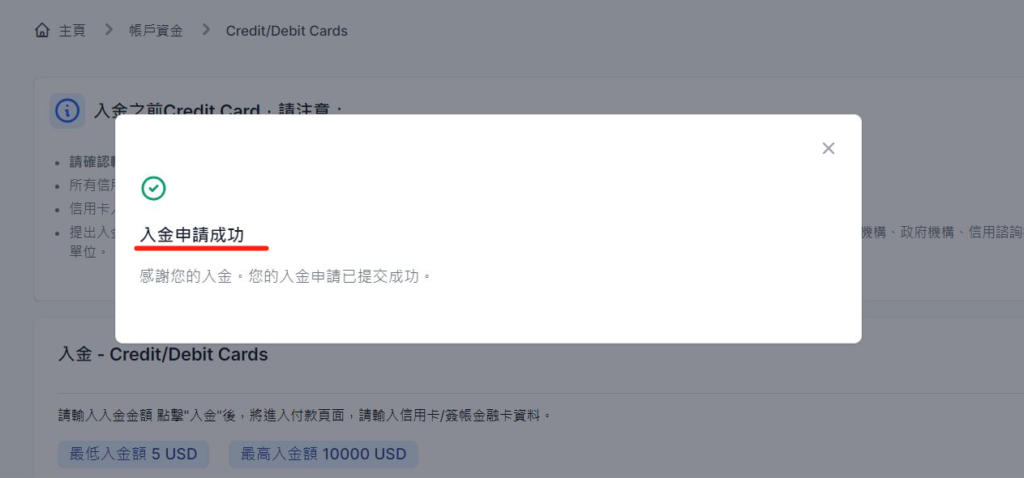Click the 入金之前Credit Card notice heading
Image resolution: width=1024 pixels, height=478 pixels.
click(219, 111)
